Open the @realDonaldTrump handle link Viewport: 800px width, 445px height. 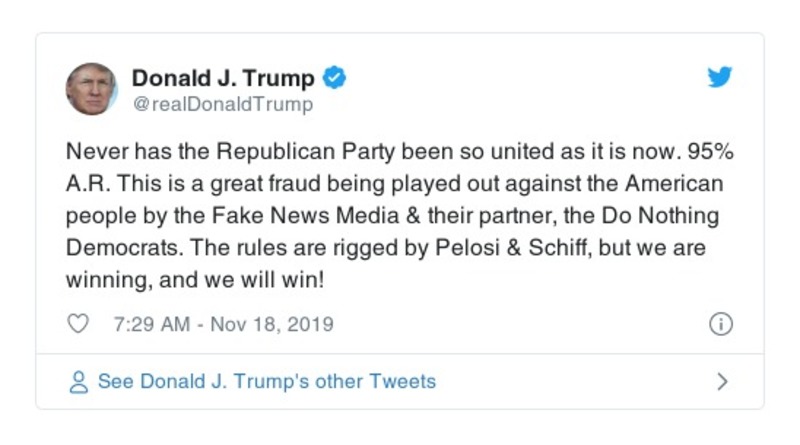222,104
